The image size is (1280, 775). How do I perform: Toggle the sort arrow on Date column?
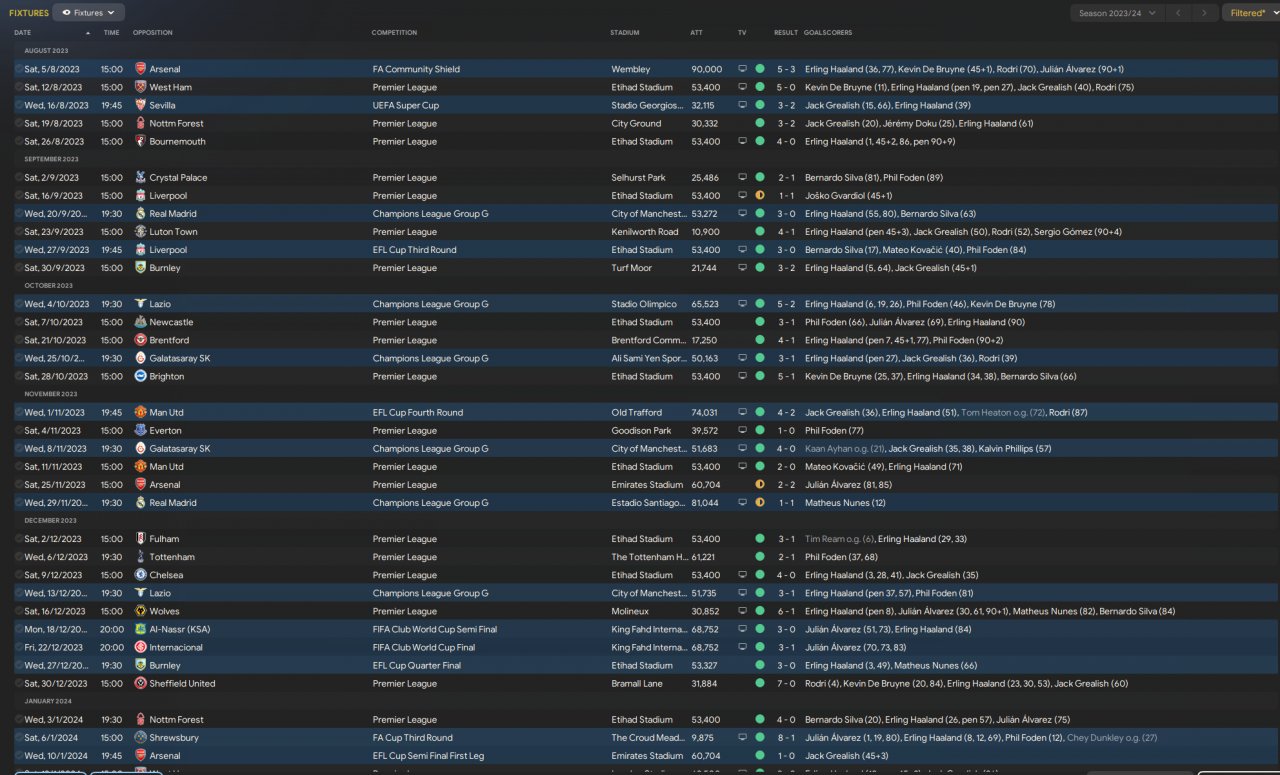pyautogui.click(x=88, y=33)
